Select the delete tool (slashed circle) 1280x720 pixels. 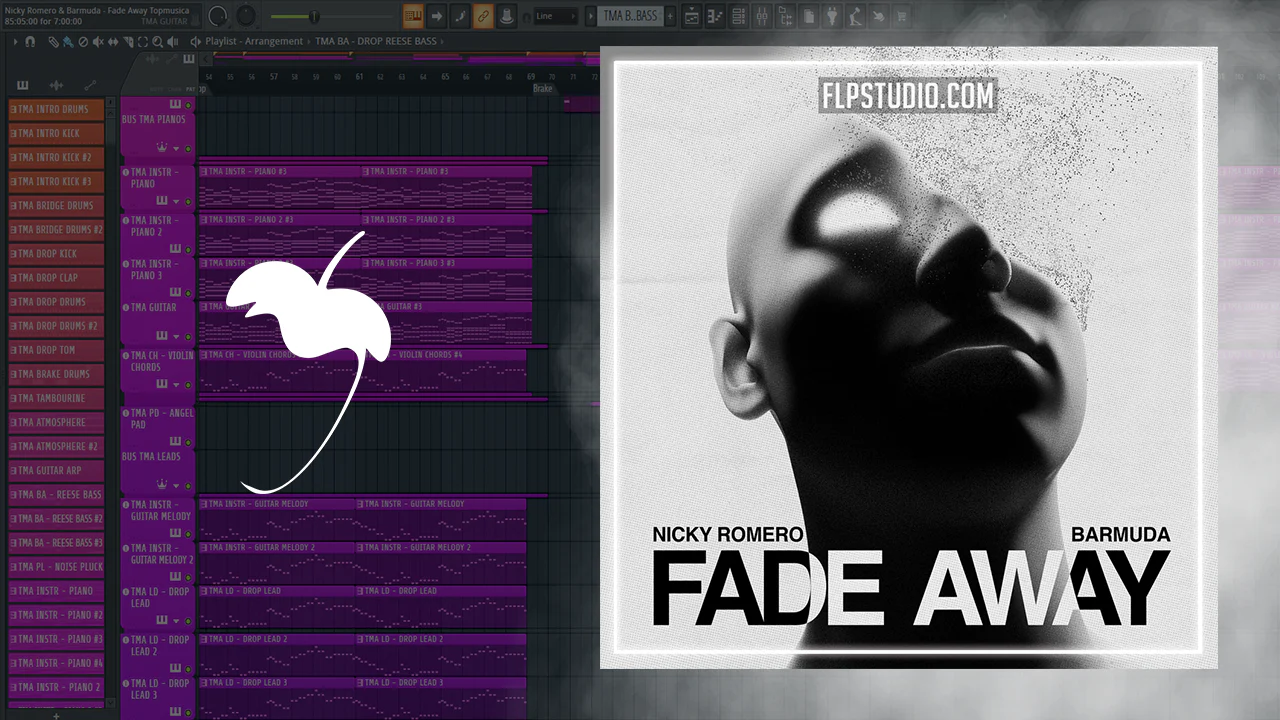(x=83, y=42)
